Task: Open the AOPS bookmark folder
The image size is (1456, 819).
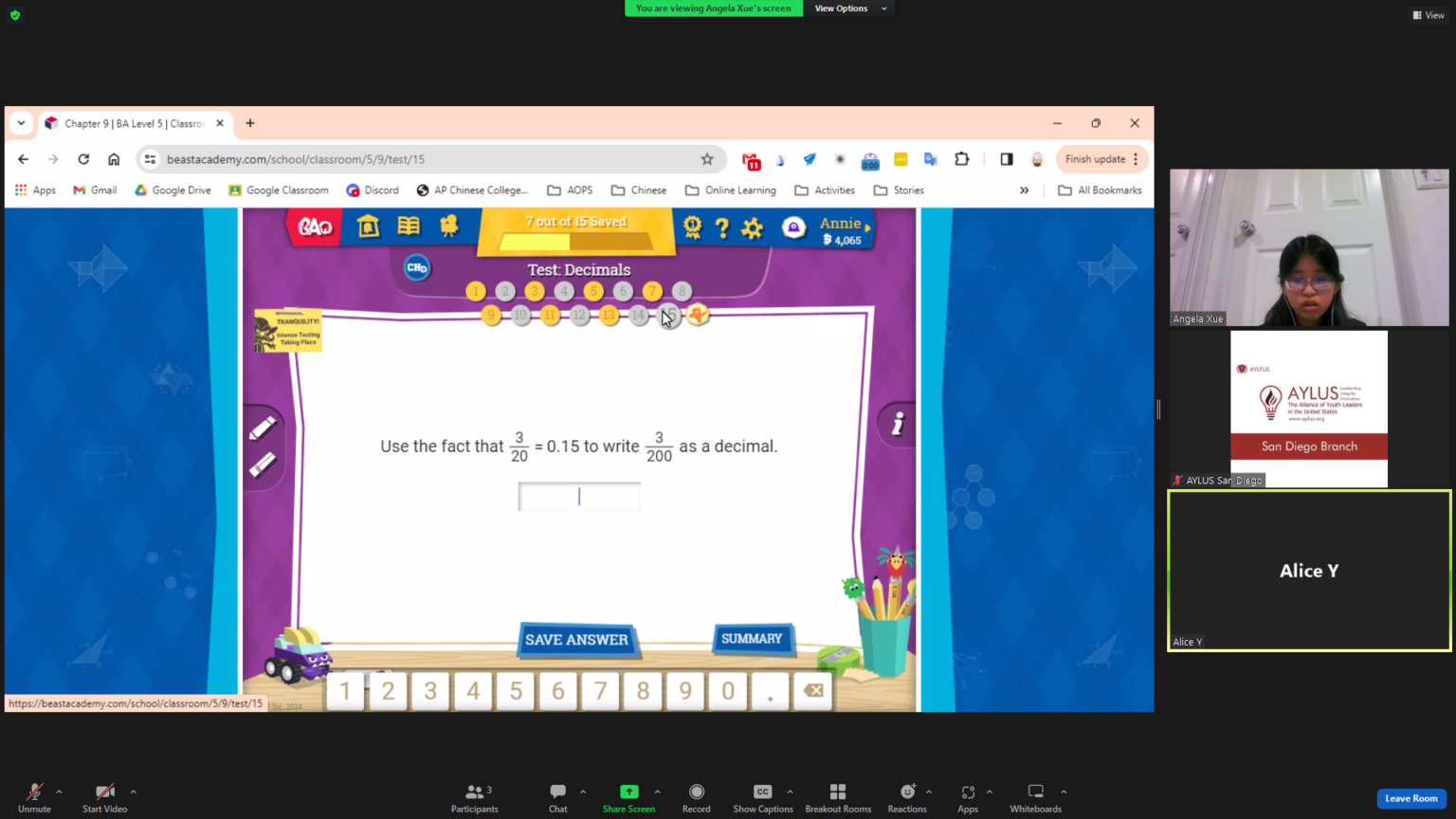Action: click(x=570, y=191)
